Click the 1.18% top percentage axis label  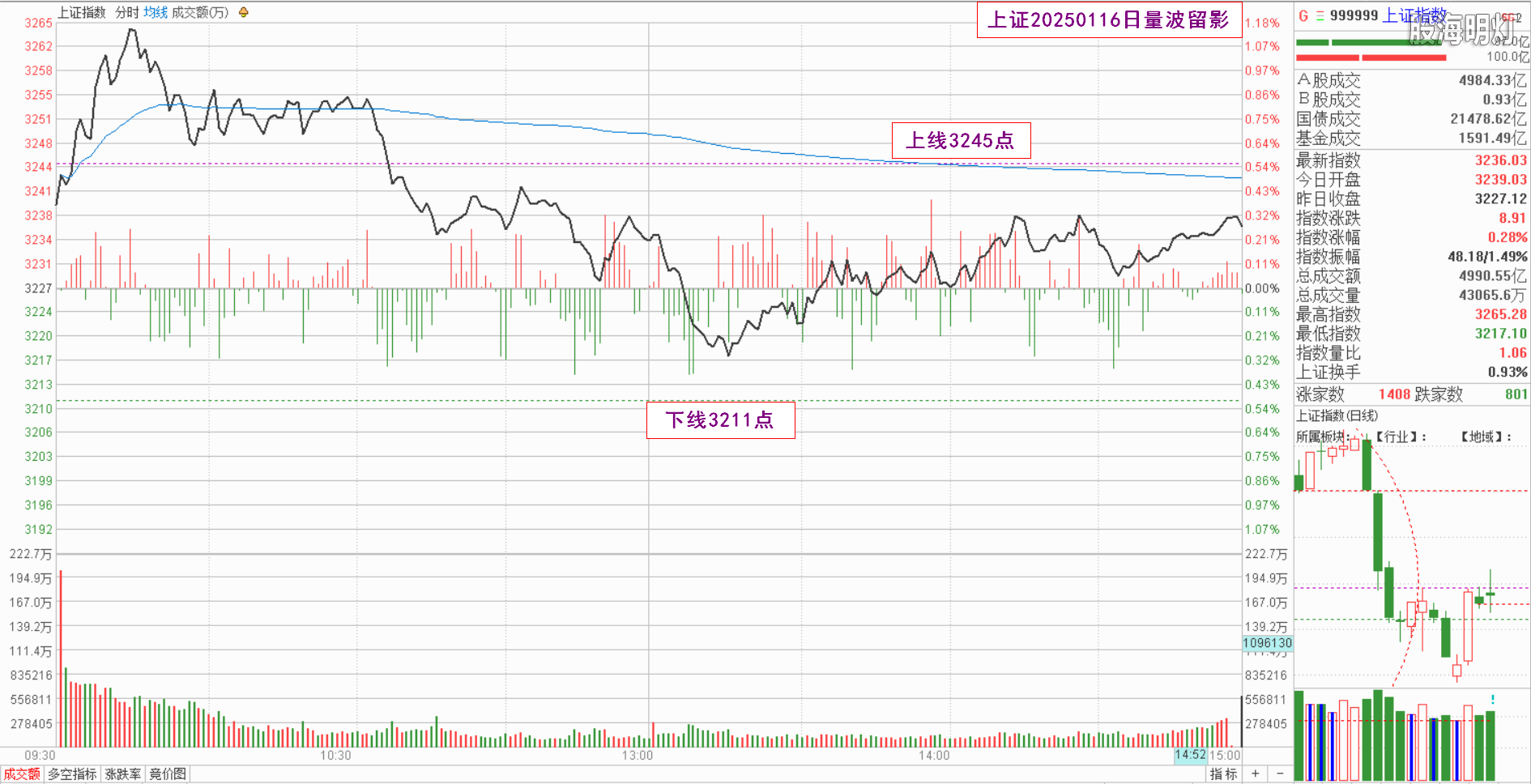(1262, 23)
